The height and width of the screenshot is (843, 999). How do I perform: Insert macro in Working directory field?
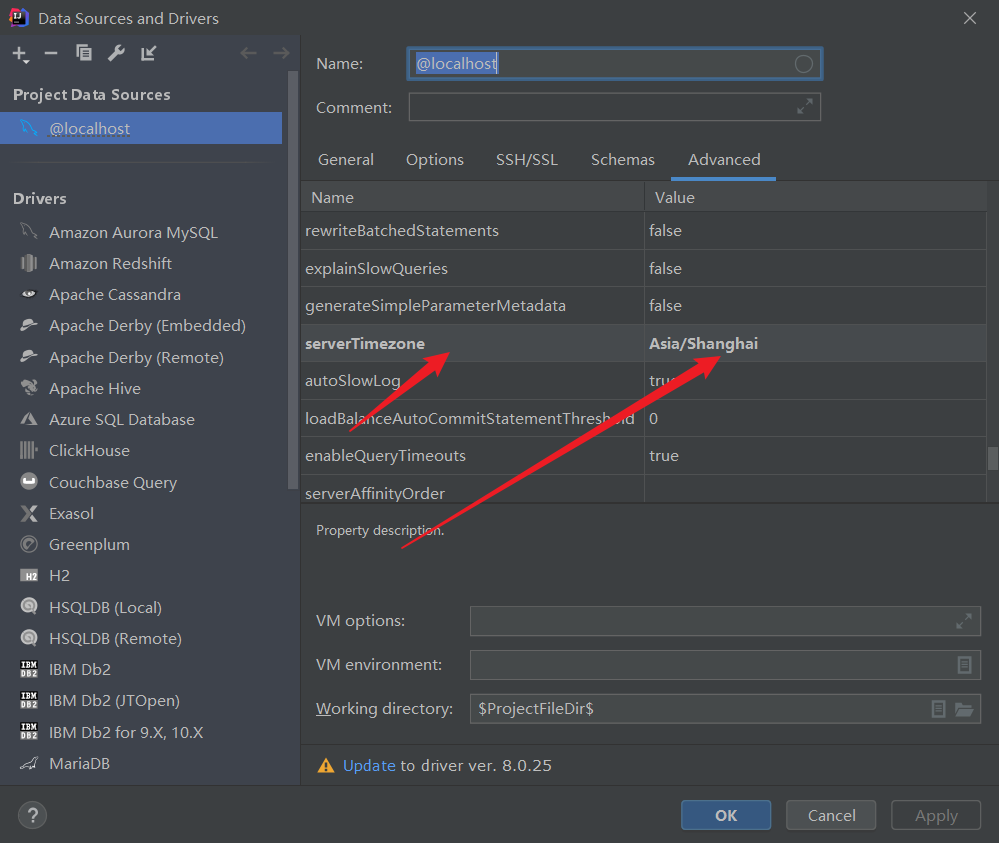(938, 709)
